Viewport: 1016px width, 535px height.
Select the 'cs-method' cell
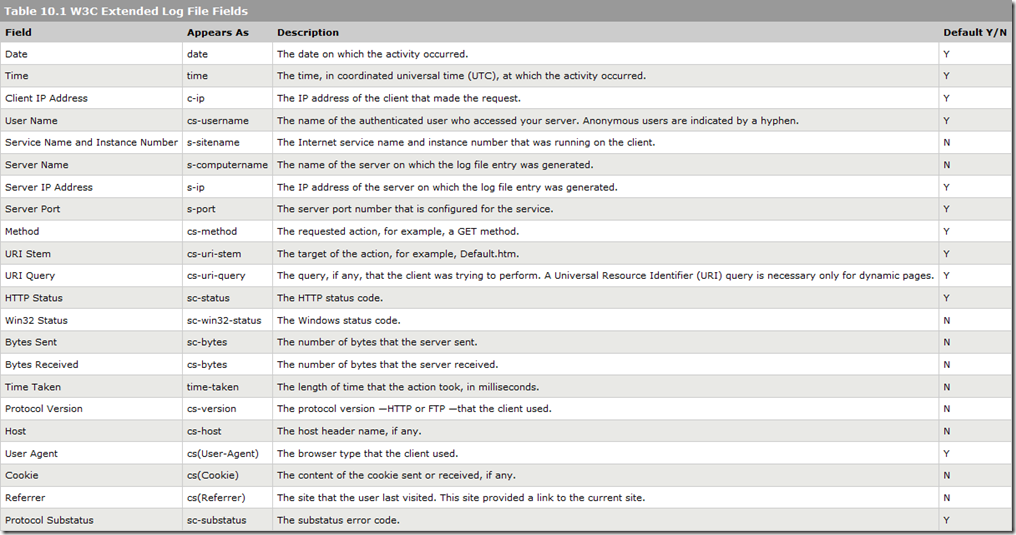[x=227, y=231]
